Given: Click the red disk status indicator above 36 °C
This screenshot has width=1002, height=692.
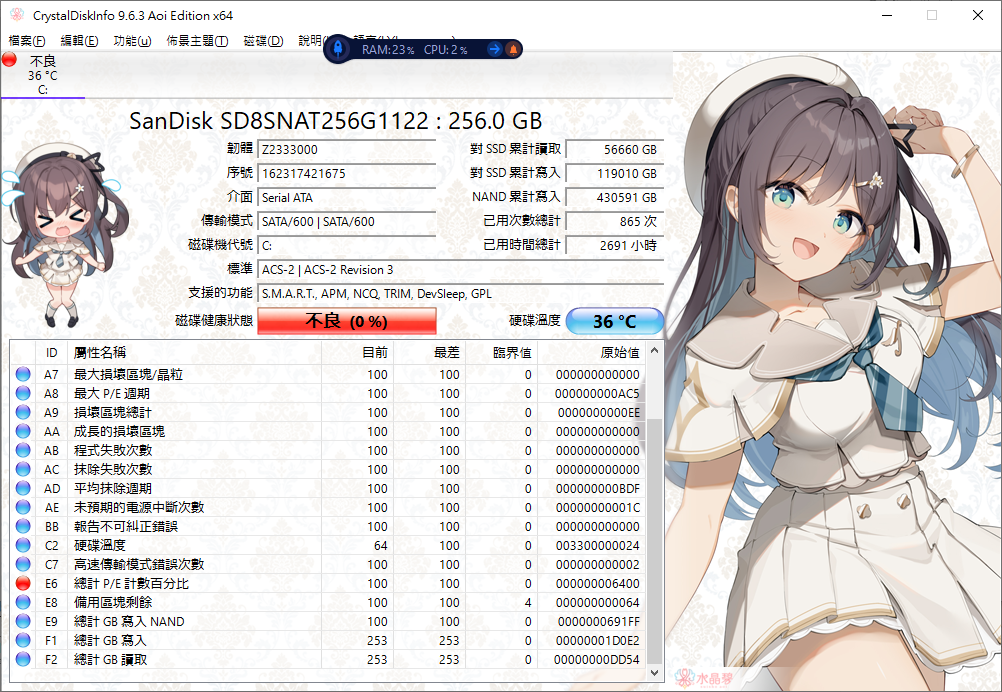Looking at the screenshot, I should coord(9,60).
